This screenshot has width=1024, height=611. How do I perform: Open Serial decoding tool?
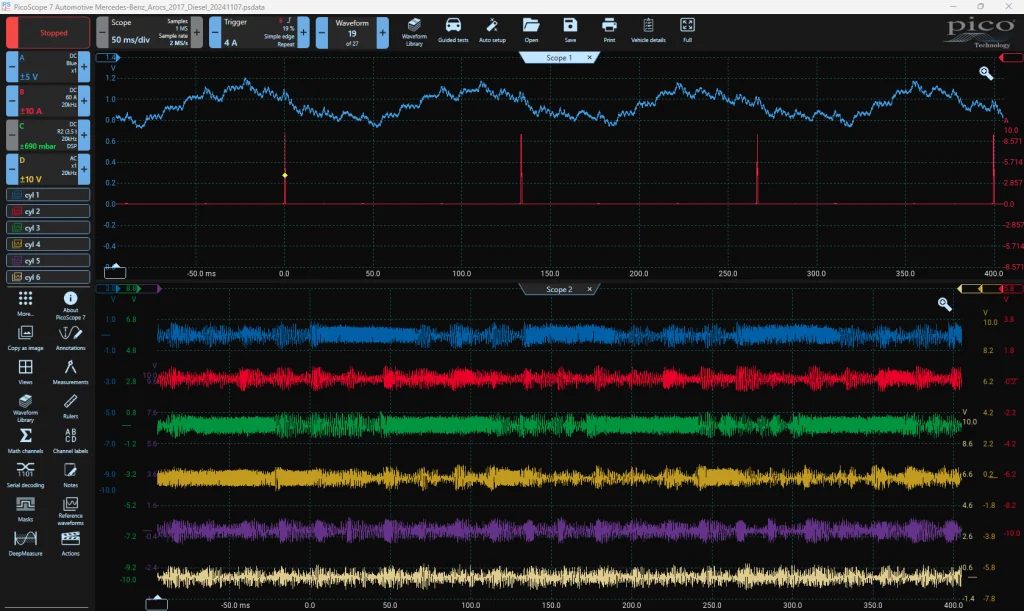pyautogui.click(x=25, y=475)
